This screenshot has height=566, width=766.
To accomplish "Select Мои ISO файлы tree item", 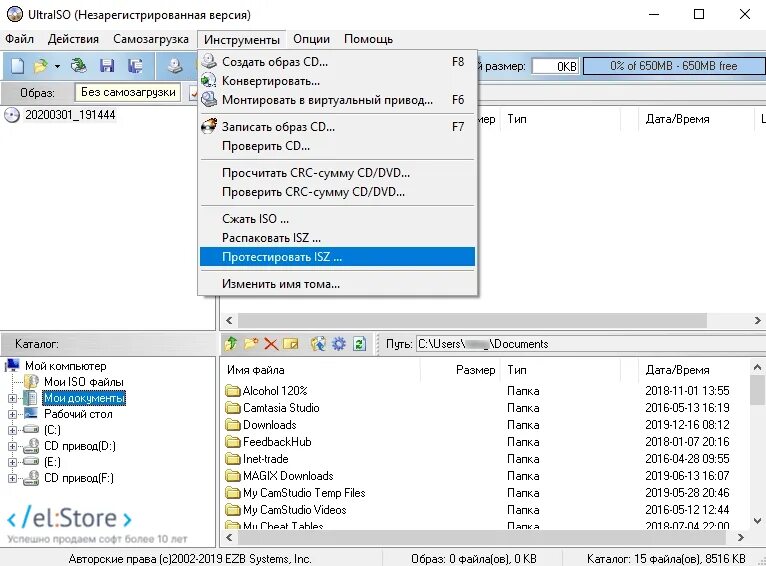I will [x=84, y=382].
